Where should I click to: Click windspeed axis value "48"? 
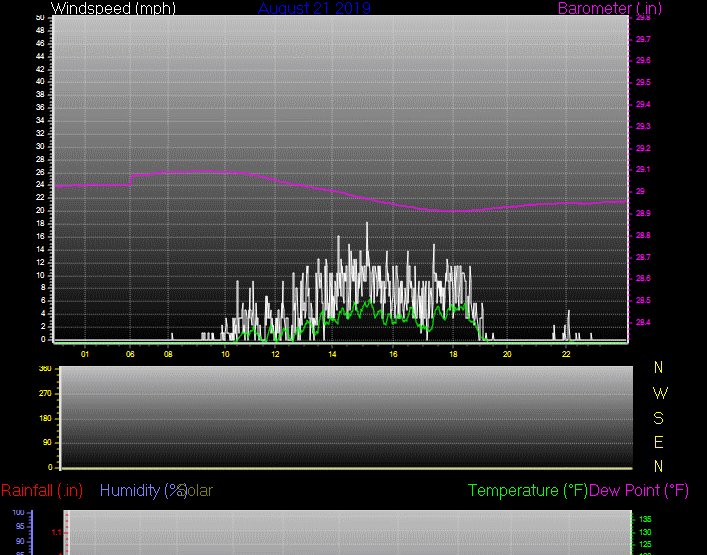pyautogui.click(x=40, y=30)
